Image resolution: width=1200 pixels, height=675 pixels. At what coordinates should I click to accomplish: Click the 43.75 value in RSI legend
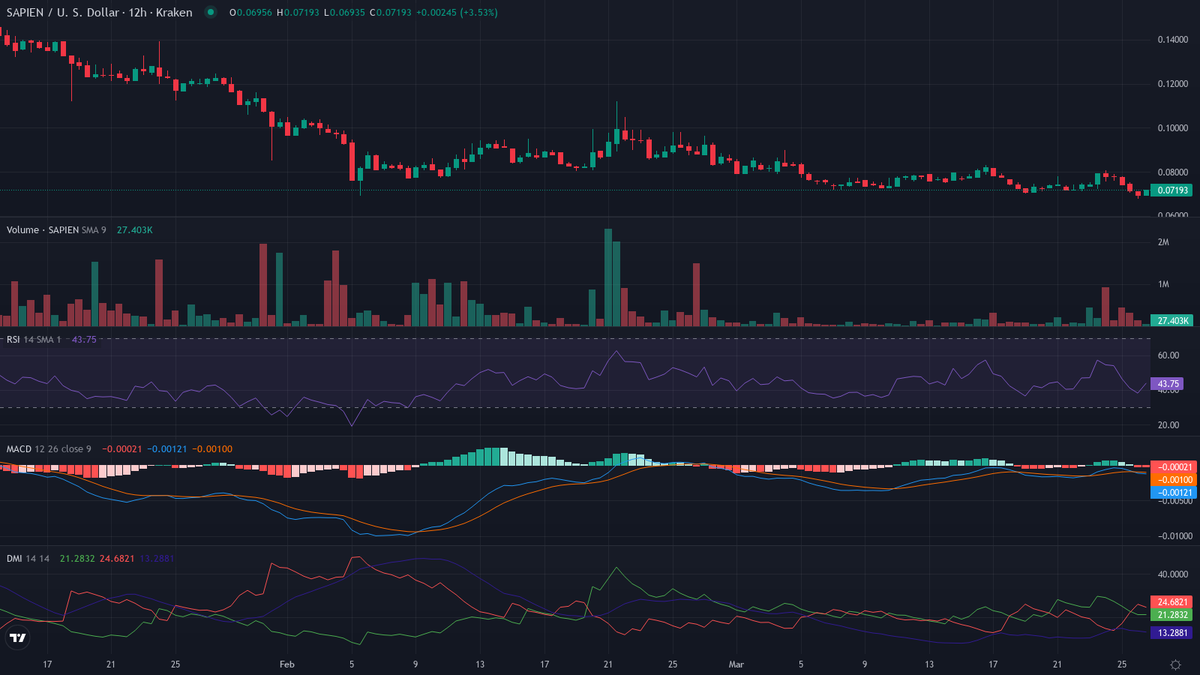[86, 339]
